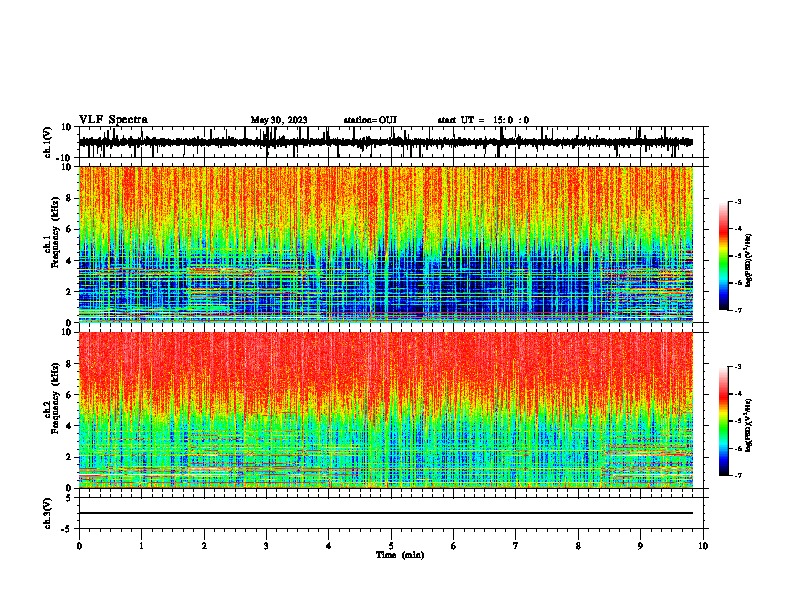Viewport: 792px width, 612px height.
Task: Click the "ch.1(V)" waveform axis label
Action: click(x=48, y=142)
